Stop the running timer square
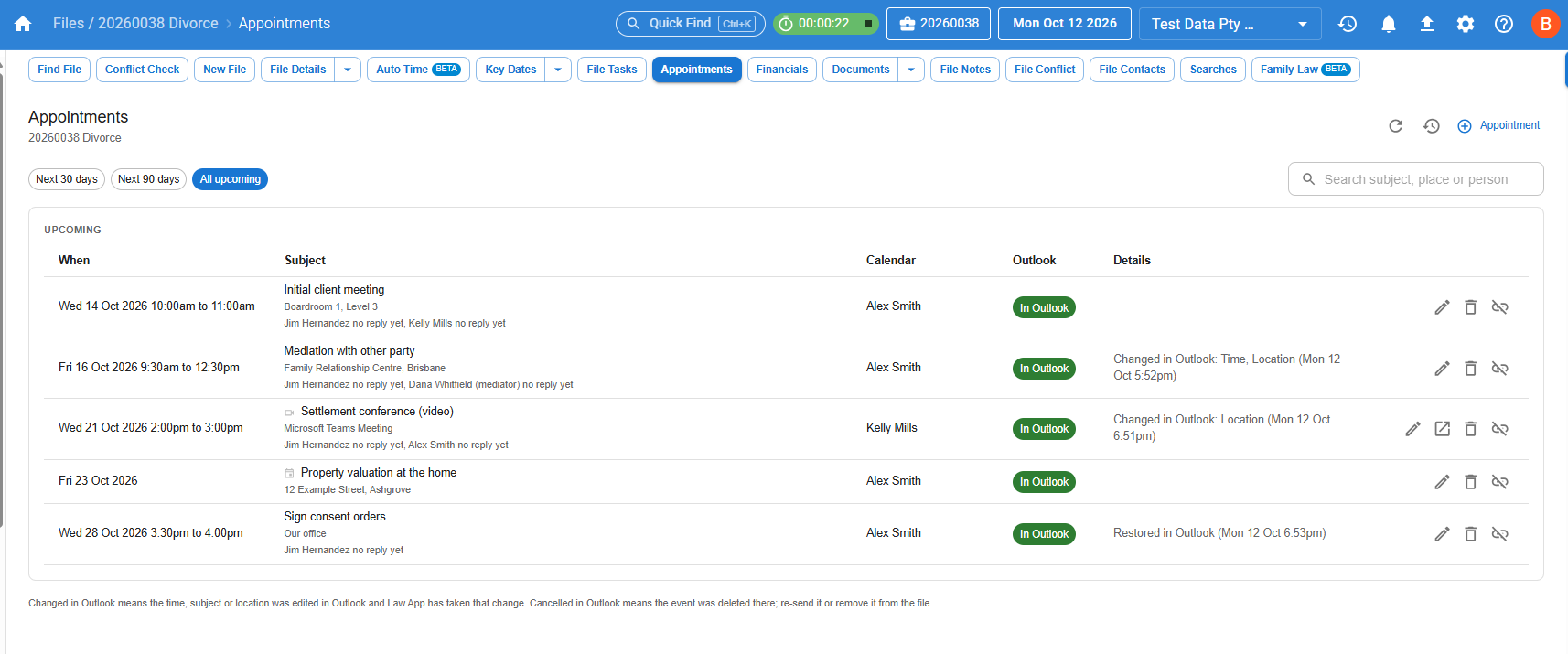This screenshot has height=654, width=1568. (868, 24)
